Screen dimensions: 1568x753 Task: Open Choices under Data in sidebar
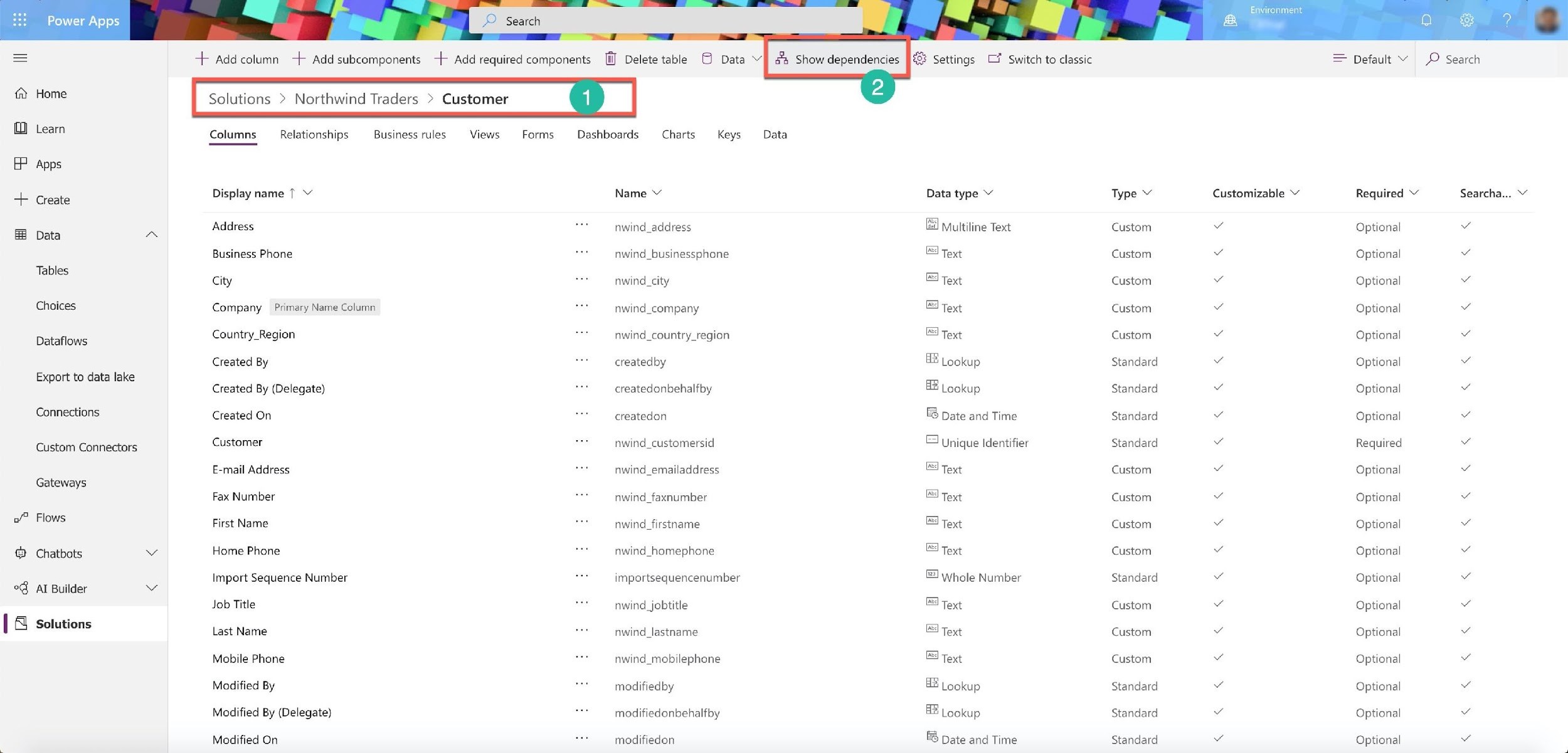[56, 305]
